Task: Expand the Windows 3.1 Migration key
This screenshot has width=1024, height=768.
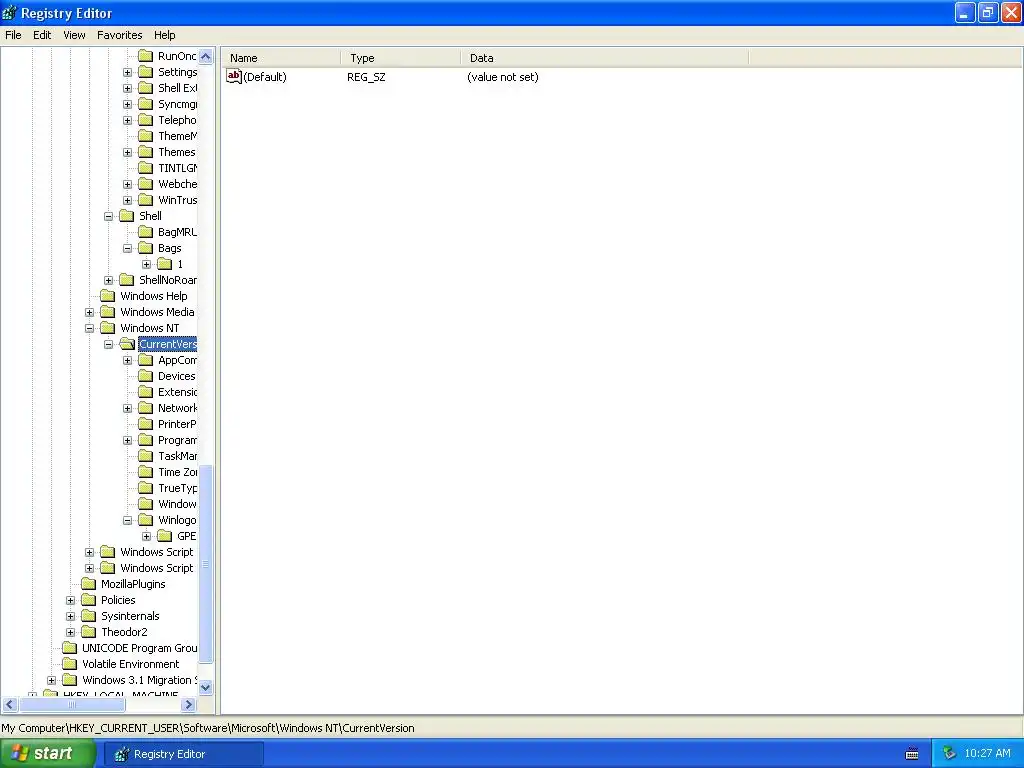Action: click(x=52, y=680)
